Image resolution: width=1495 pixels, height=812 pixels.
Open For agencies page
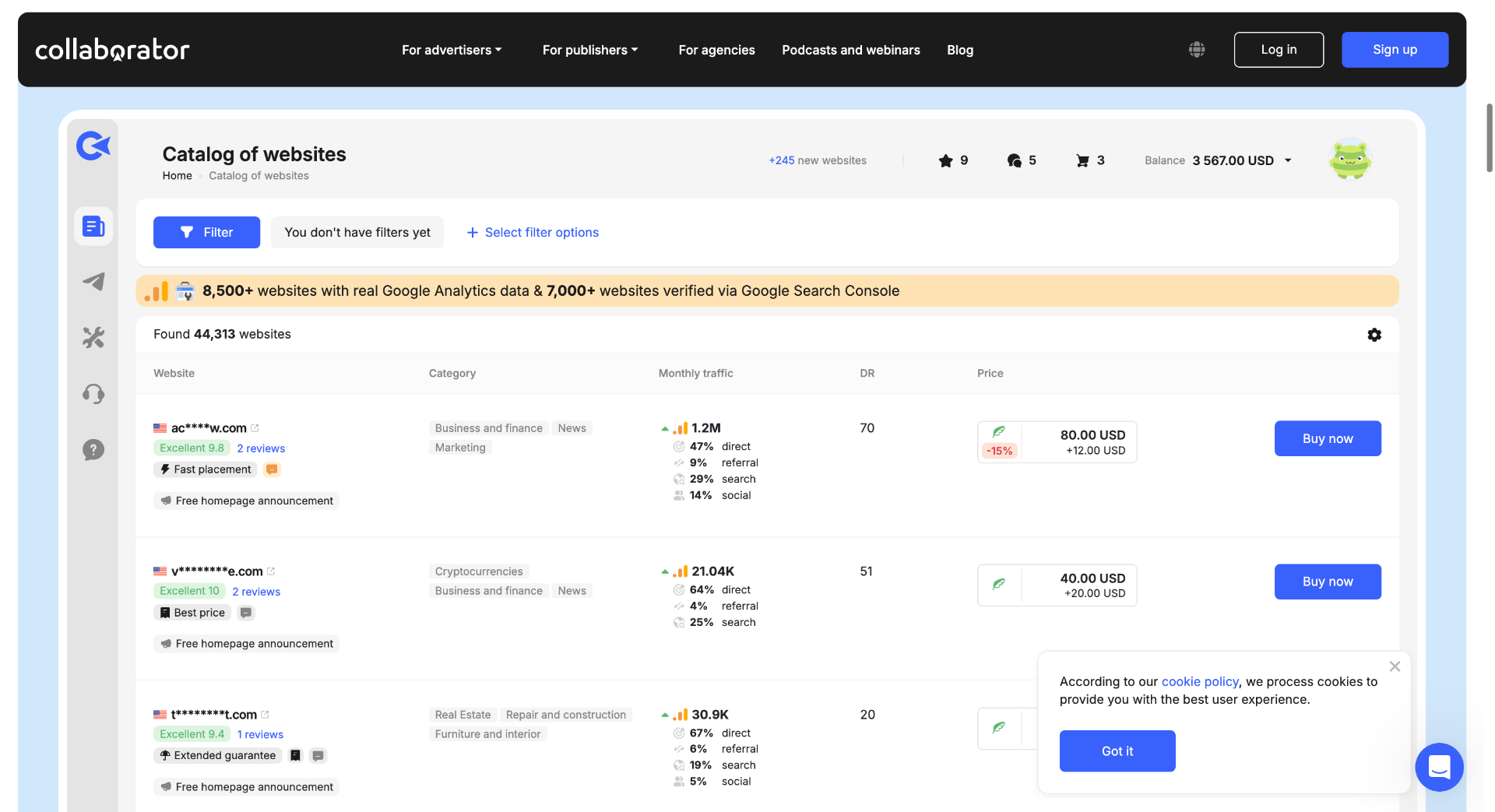[x=716, y=50]
